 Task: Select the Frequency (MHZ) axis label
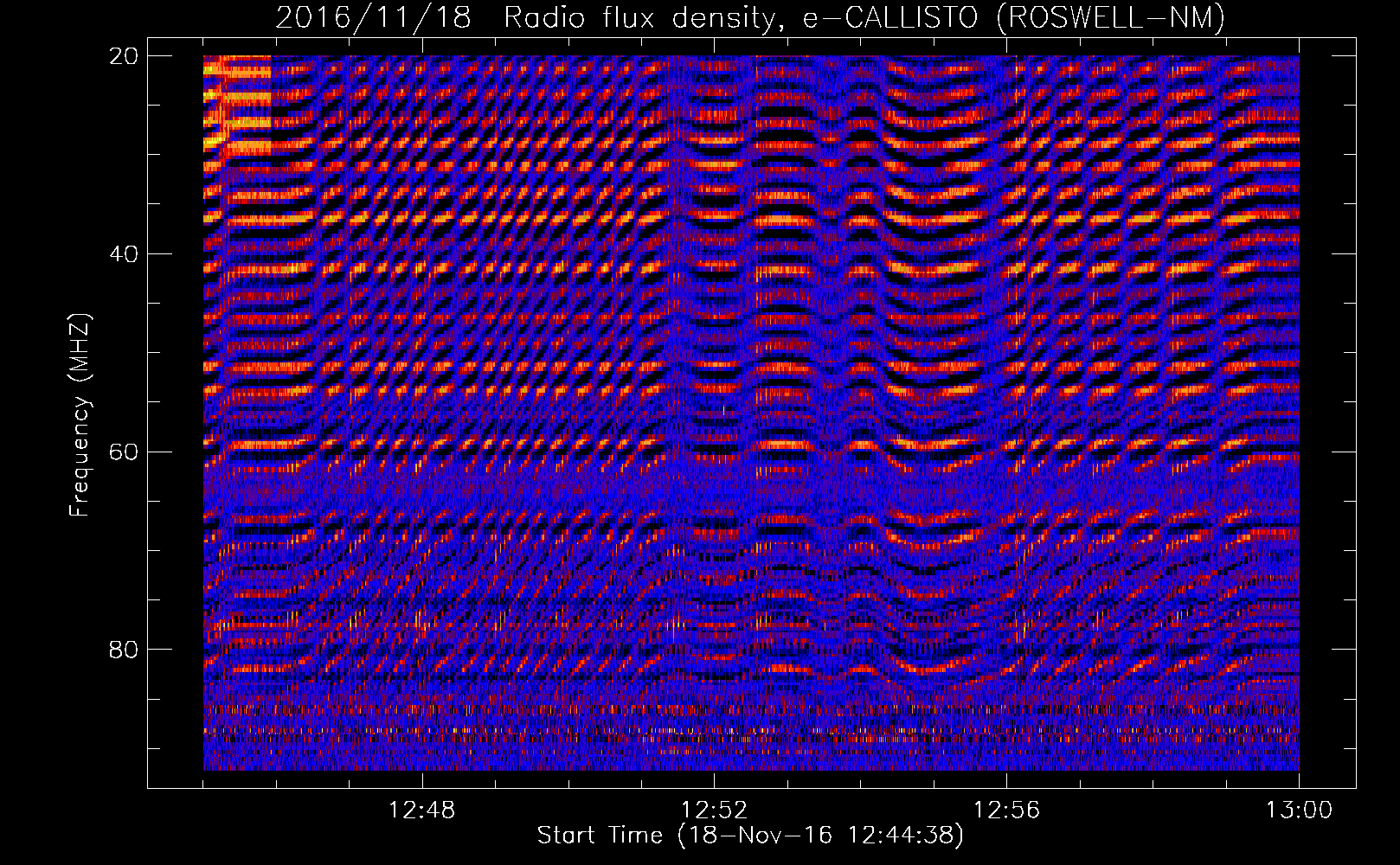[x=80, y=415]
